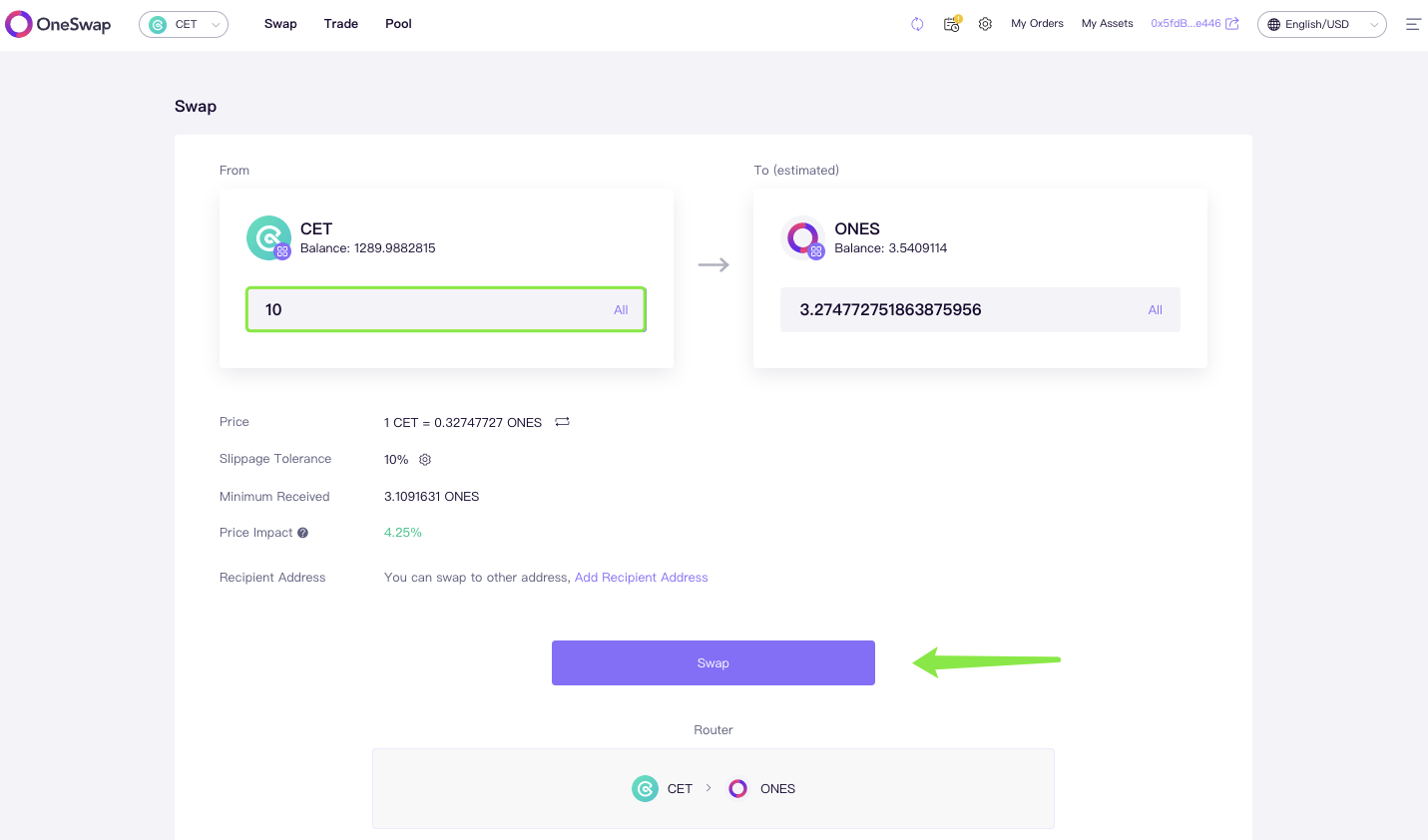
Task: Click Add Recipient Address link
Action: (x=642, y=578)
